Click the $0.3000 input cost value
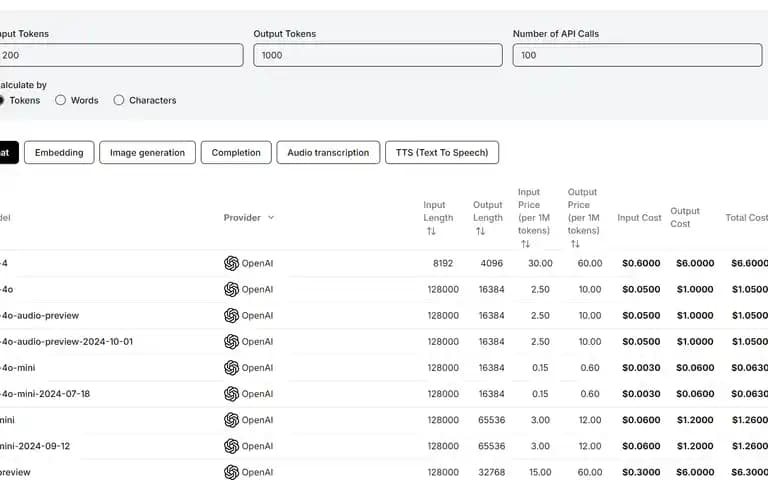Image resolution: width=768 pixels, height=480 pixels. coord(641,472)
